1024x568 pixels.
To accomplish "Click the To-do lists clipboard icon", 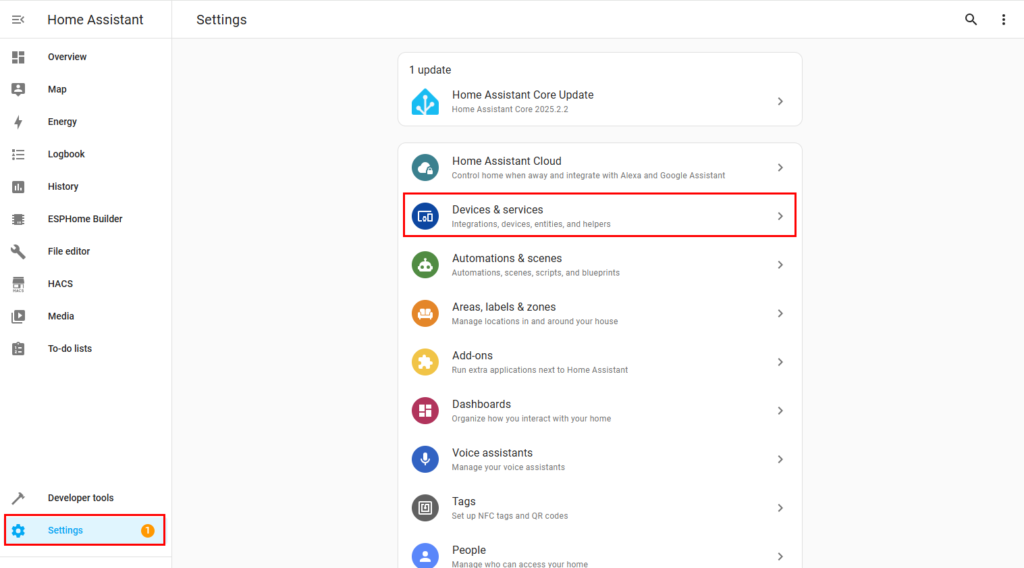I will 18,349.
